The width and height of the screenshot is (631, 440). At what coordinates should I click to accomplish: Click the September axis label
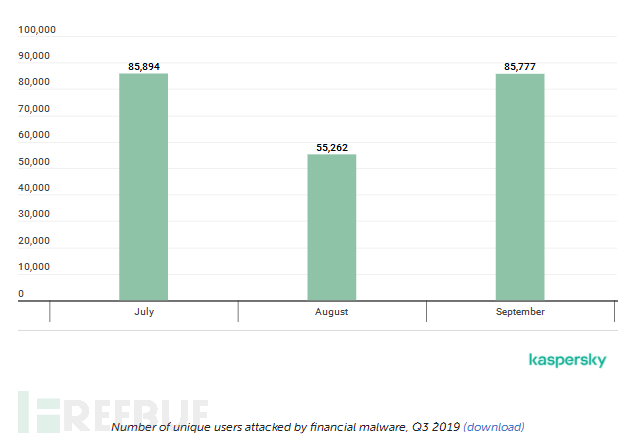520,312
